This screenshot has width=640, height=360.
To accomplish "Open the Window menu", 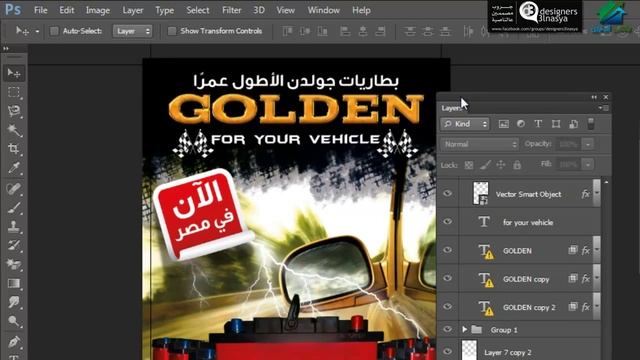I will pyautogui.click(x=324, y=10).
